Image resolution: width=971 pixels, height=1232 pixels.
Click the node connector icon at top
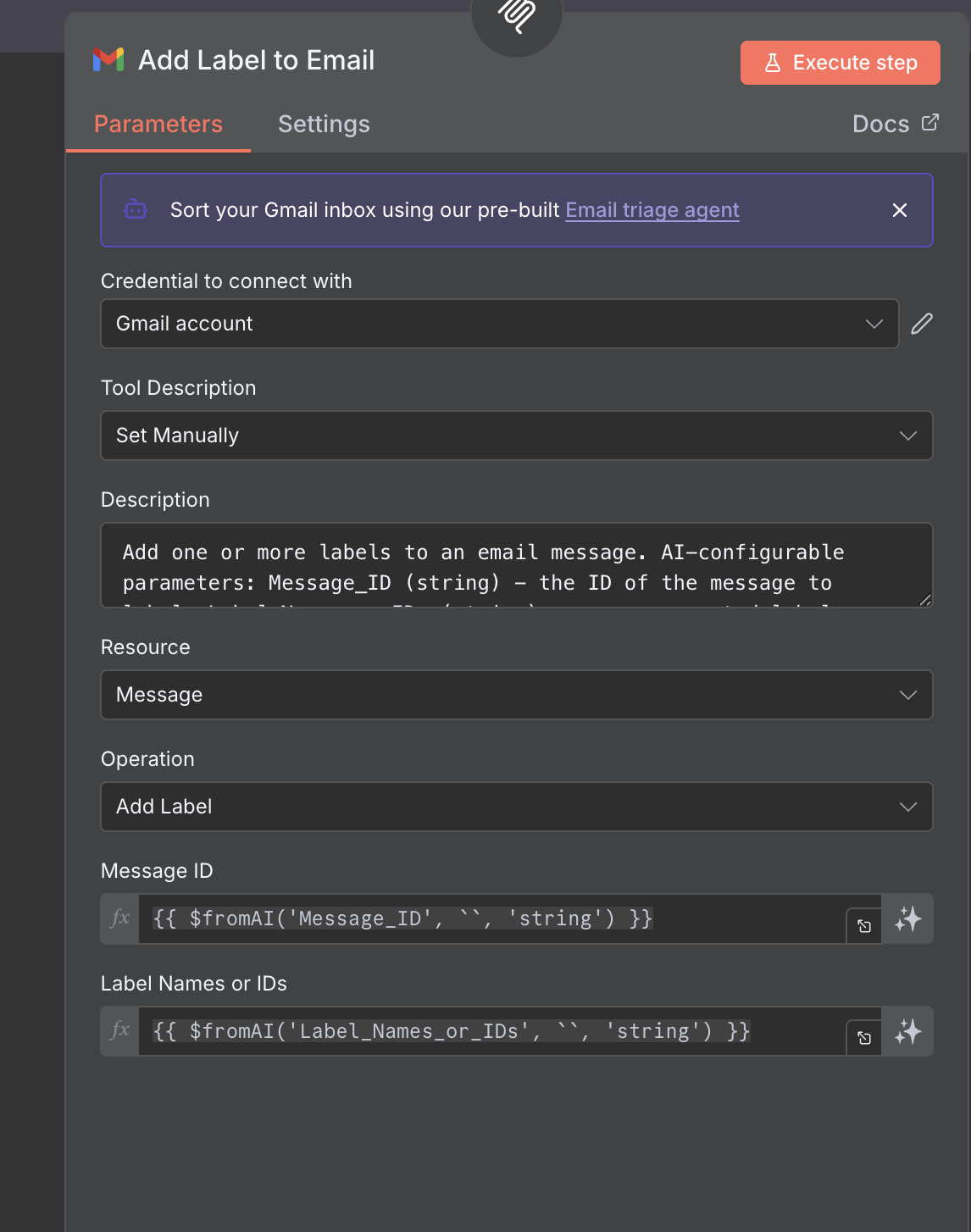[517, 17]
